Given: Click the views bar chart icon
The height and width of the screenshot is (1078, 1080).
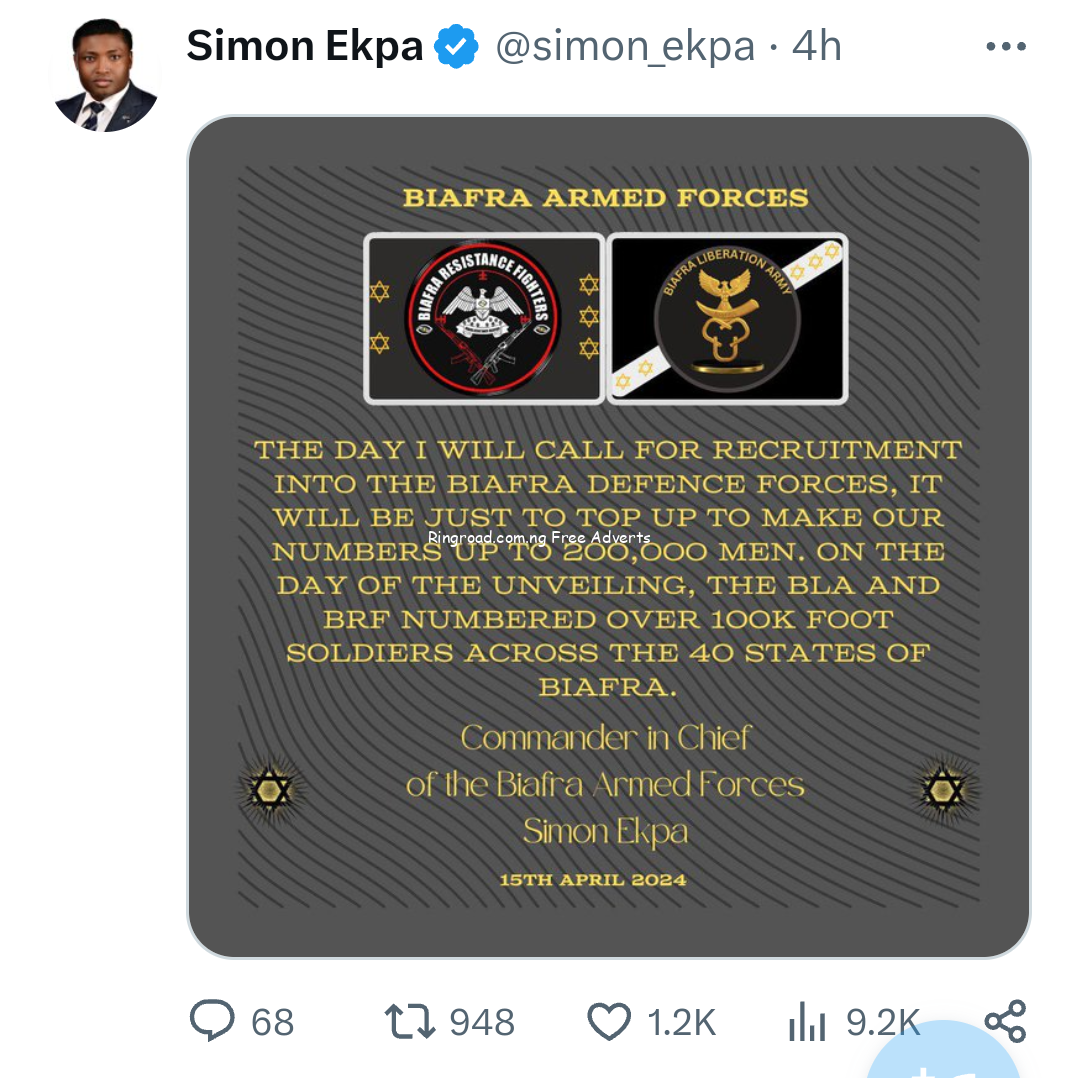Looking at the screenshot, I should pos(807,1021).
